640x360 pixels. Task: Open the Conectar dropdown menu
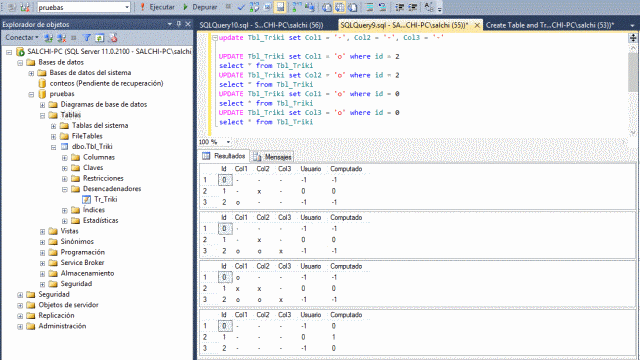click(x=22, y=38)
